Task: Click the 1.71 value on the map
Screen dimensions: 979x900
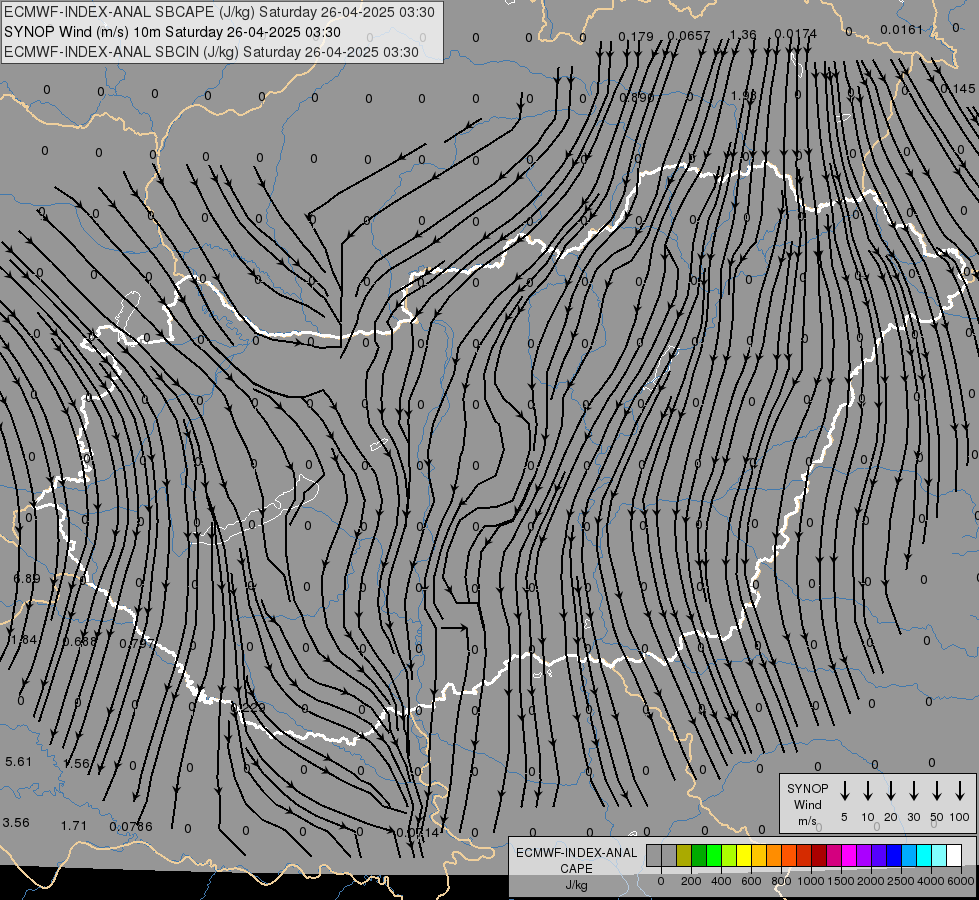Action: 74,826
